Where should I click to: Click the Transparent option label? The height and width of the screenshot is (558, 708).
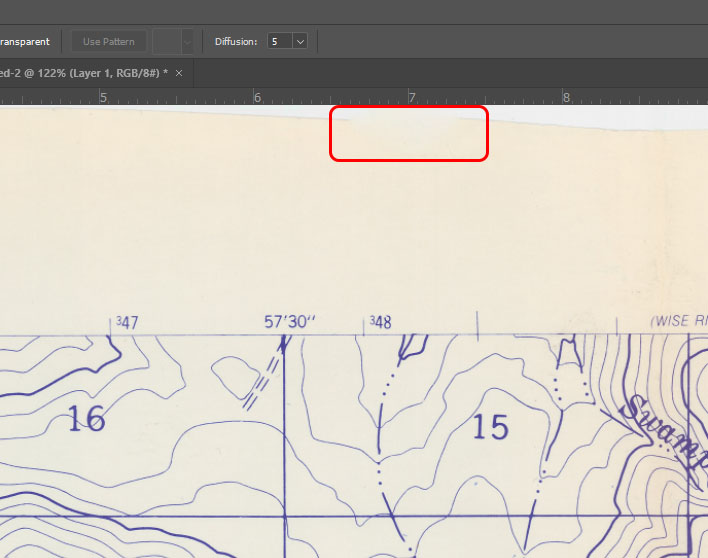(x=24, y=42)
